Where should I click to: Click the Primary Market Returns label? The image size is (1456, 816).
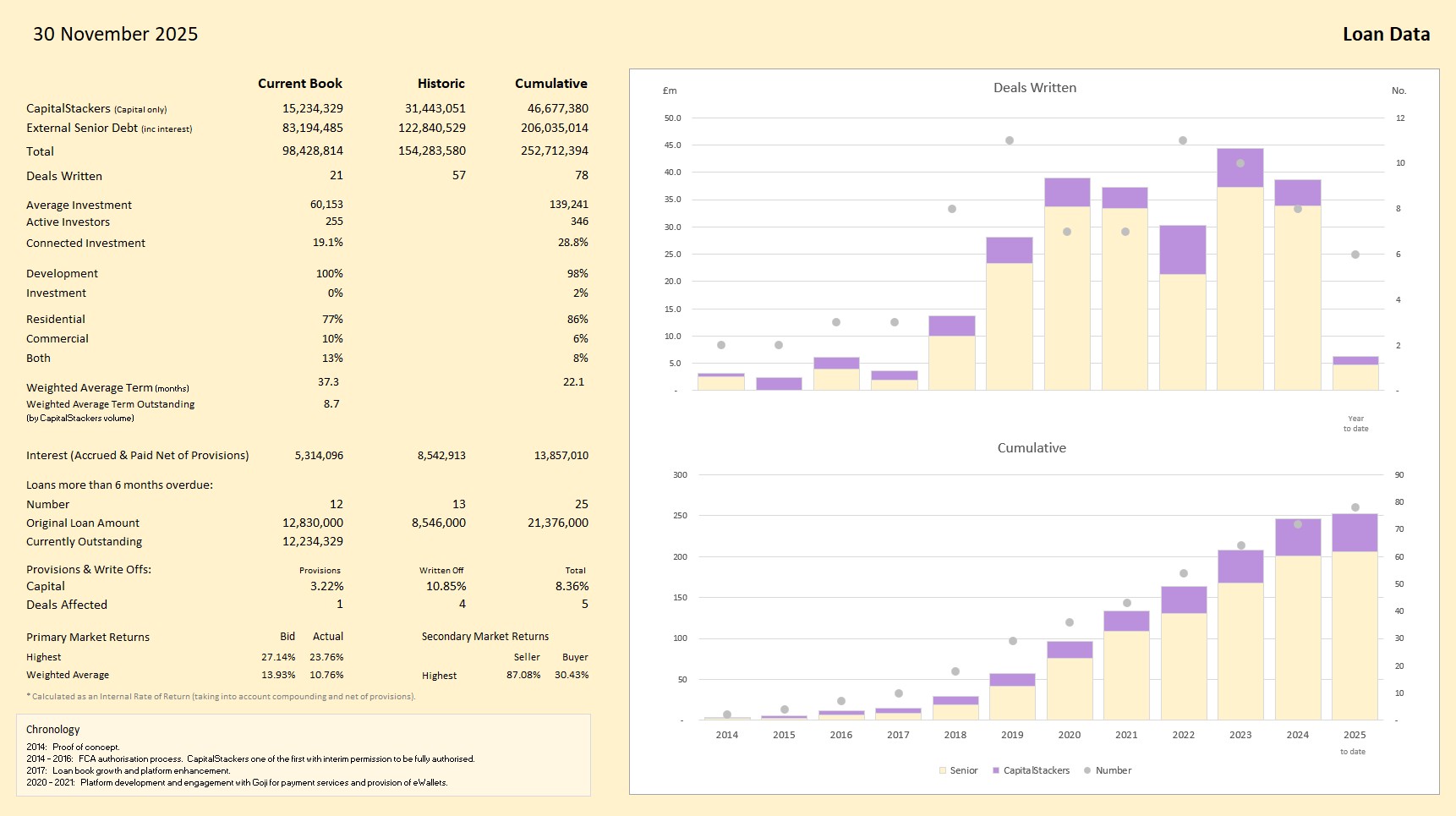coord(88,638)
